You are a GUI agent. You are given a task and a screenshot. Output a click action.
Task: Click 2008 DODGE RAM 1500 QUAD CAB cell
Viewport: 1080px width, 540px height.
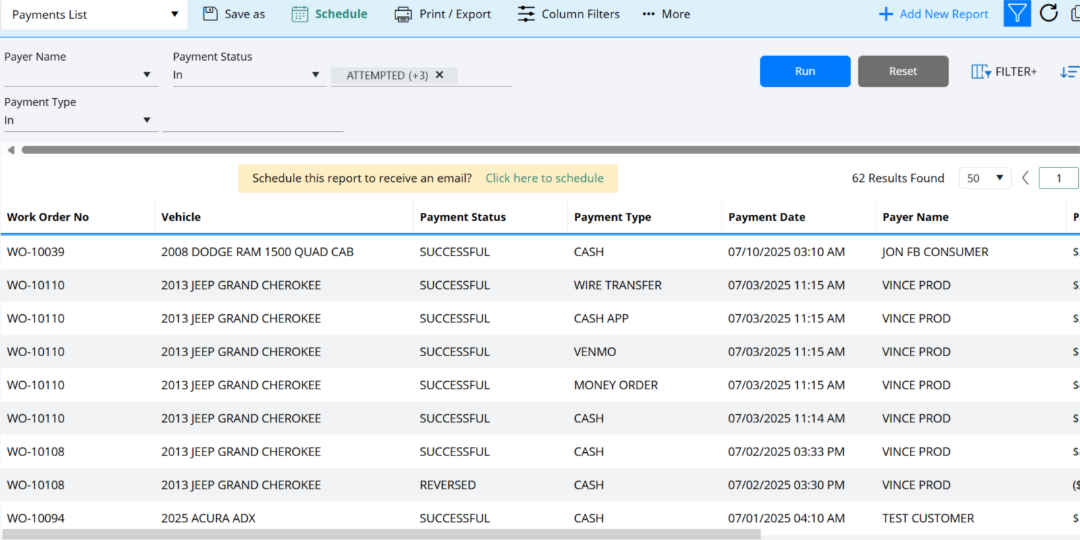pyautogui.click(x=258, y=252)
